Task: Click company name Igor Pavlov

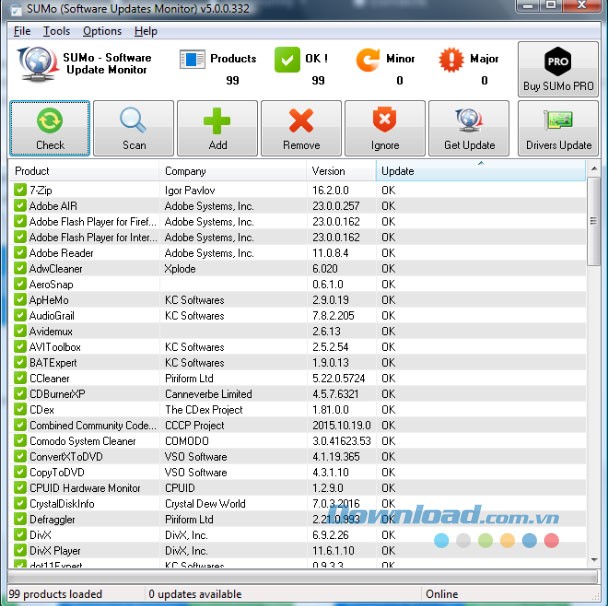Action: 190,190
